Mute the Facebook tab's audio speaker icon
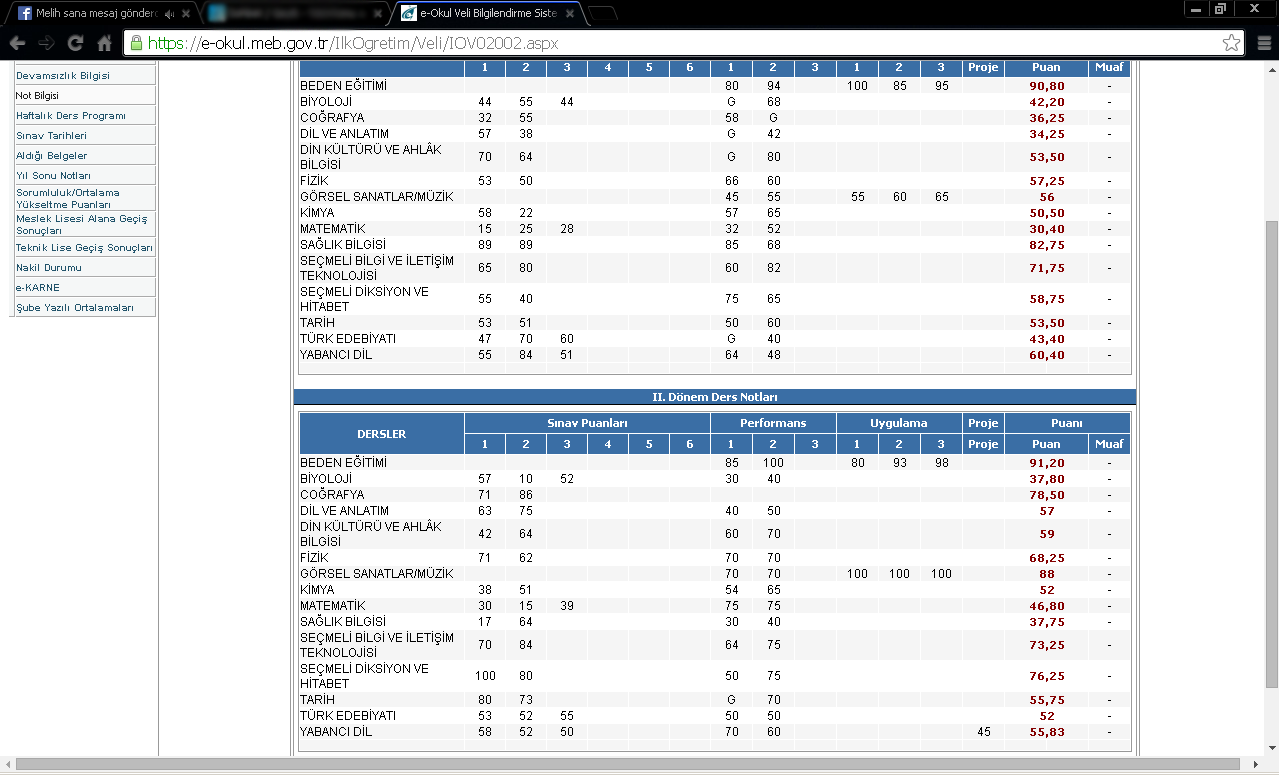 pos(169,14)
